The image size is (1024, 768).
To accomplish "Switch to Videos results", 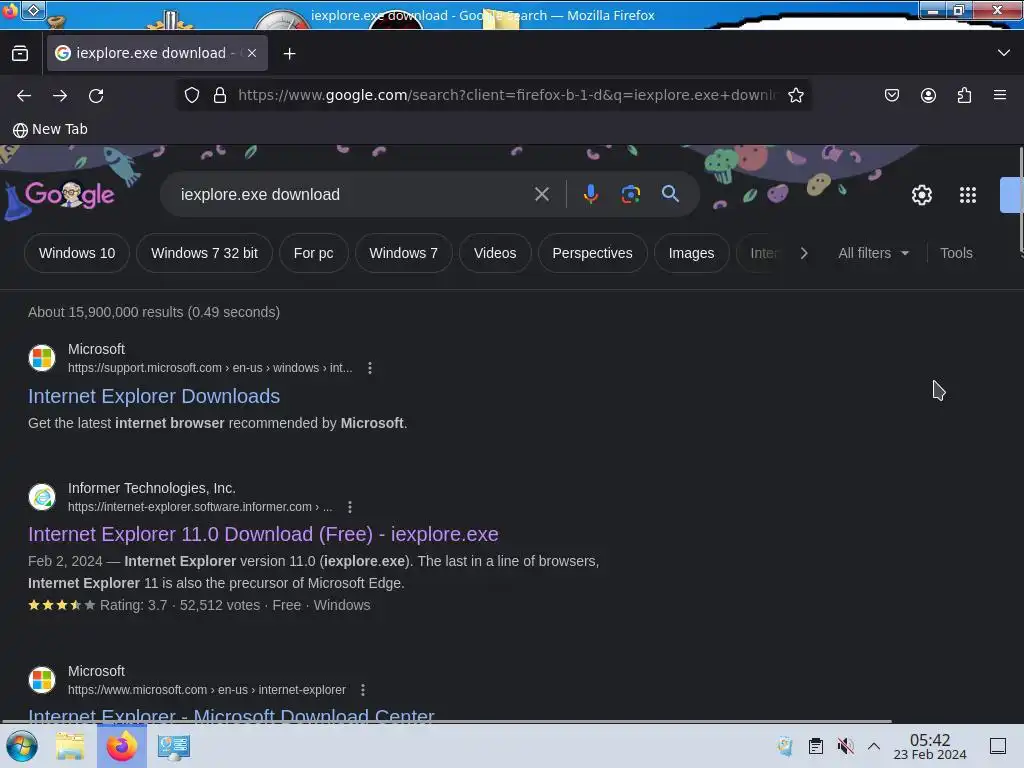I will pos(495,253).
